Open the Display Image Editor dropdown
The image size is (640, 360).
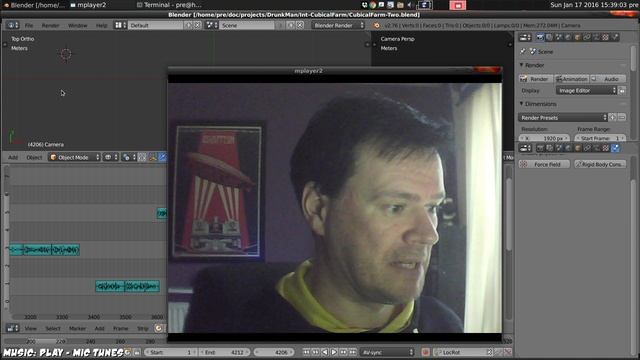tap(586, 91)
